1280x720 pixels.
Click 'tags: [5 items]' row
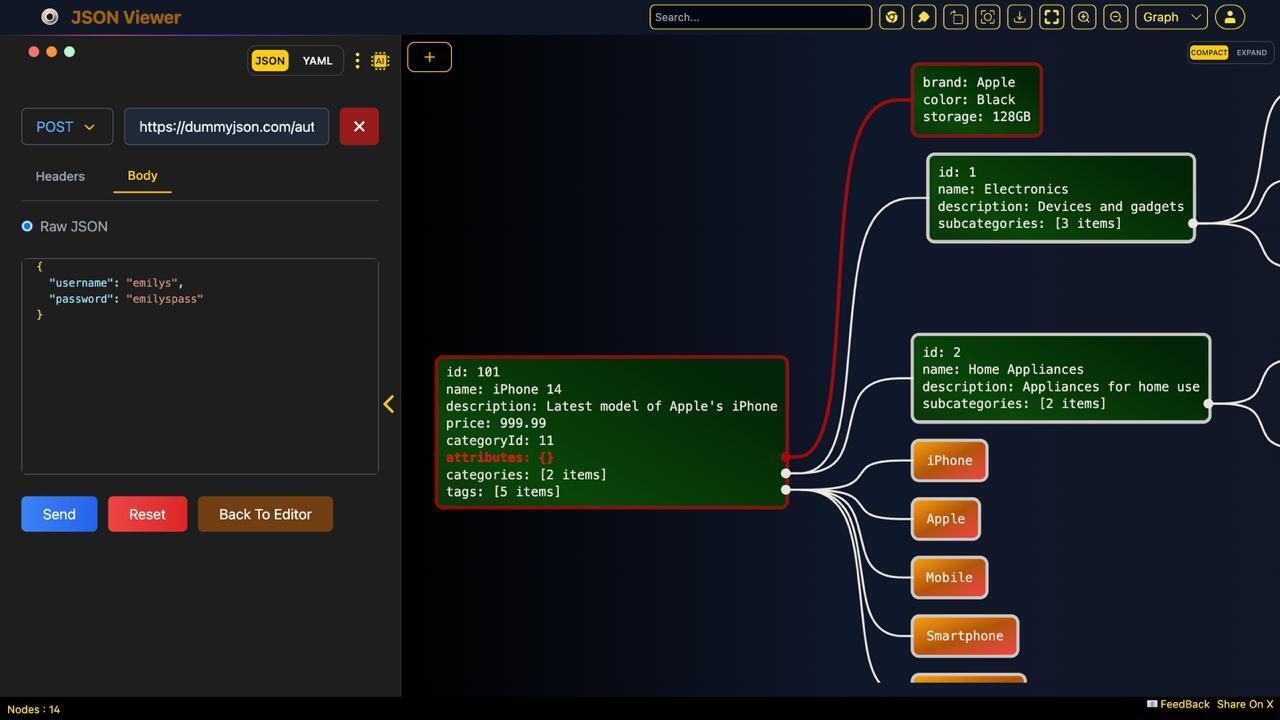point(503,492)
